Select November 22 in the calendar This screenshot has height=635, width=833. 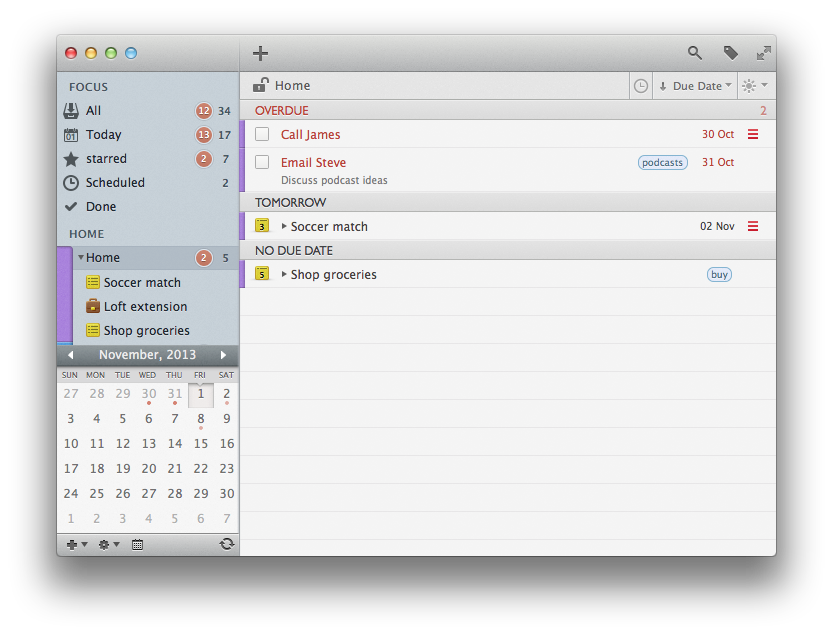click(x=201, y=469)
